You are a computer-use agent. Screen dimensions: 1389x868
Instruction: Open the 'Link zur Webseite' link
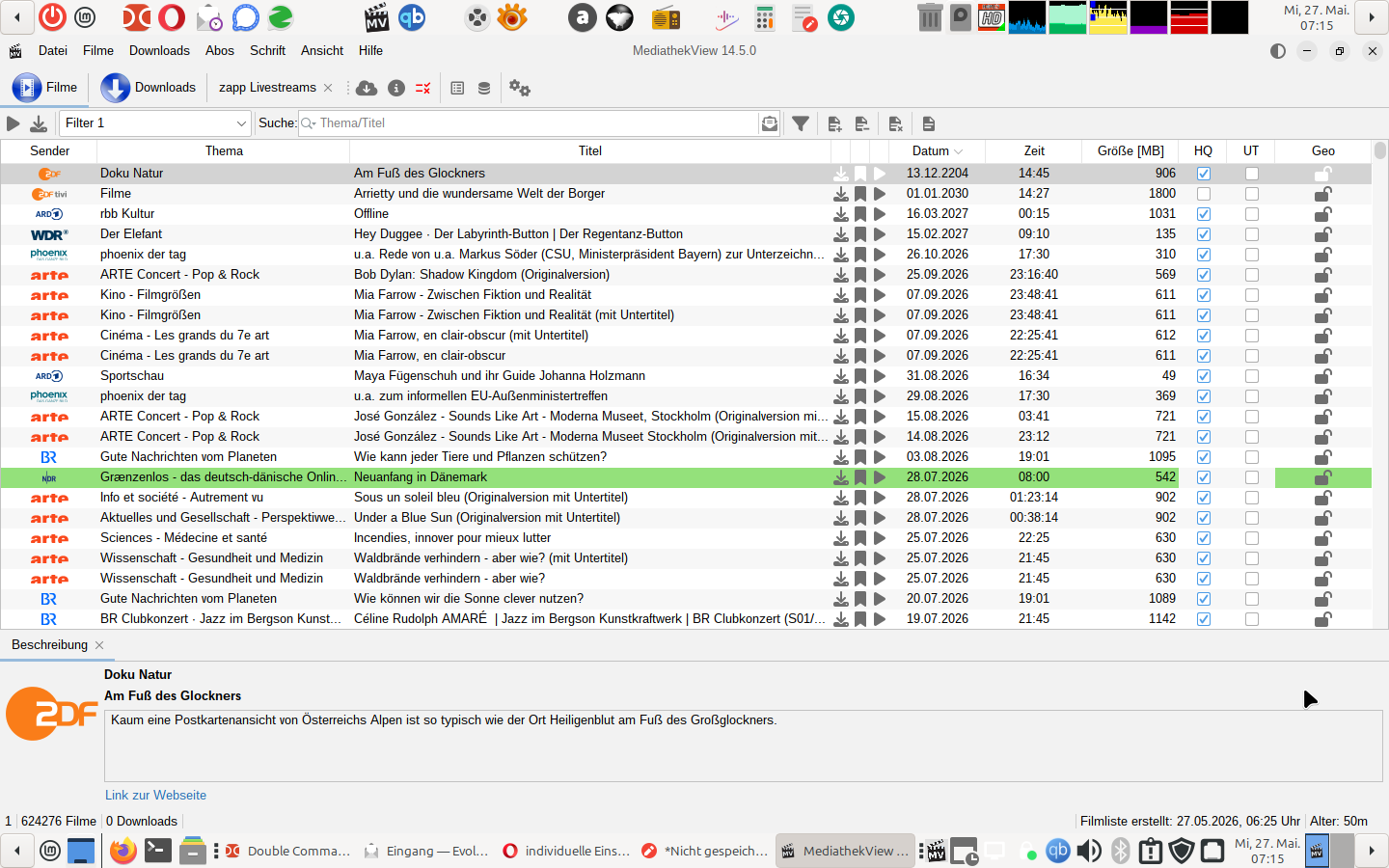pyautogui.click(x=155, y=796)
